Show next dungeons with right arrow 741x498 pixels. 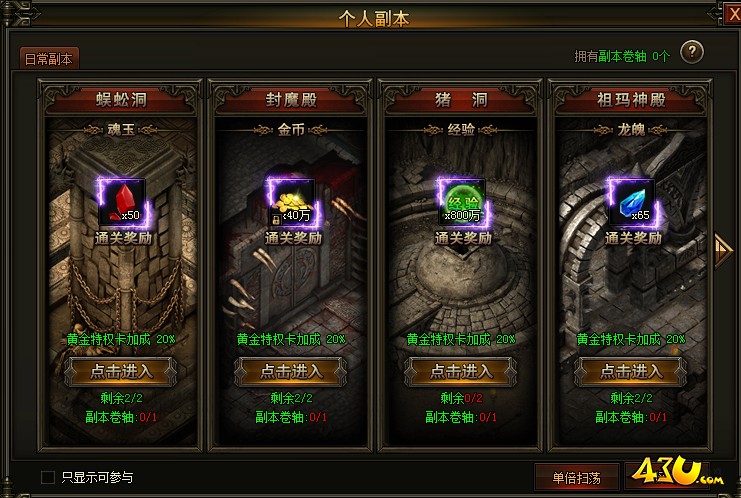[x=723, y=251]
